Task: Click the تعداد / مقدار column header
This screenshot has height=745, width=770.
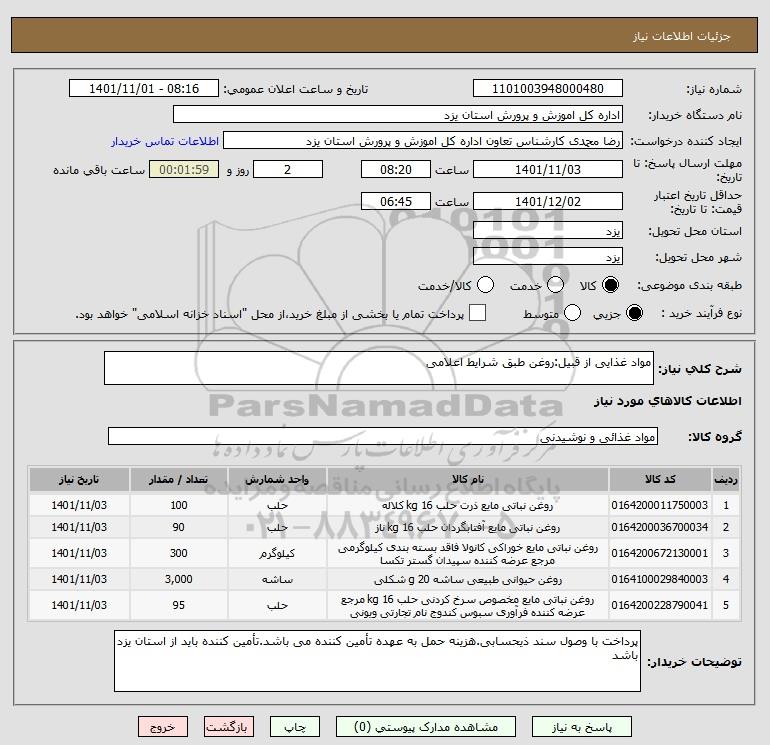Action: (x=178, y=479)
